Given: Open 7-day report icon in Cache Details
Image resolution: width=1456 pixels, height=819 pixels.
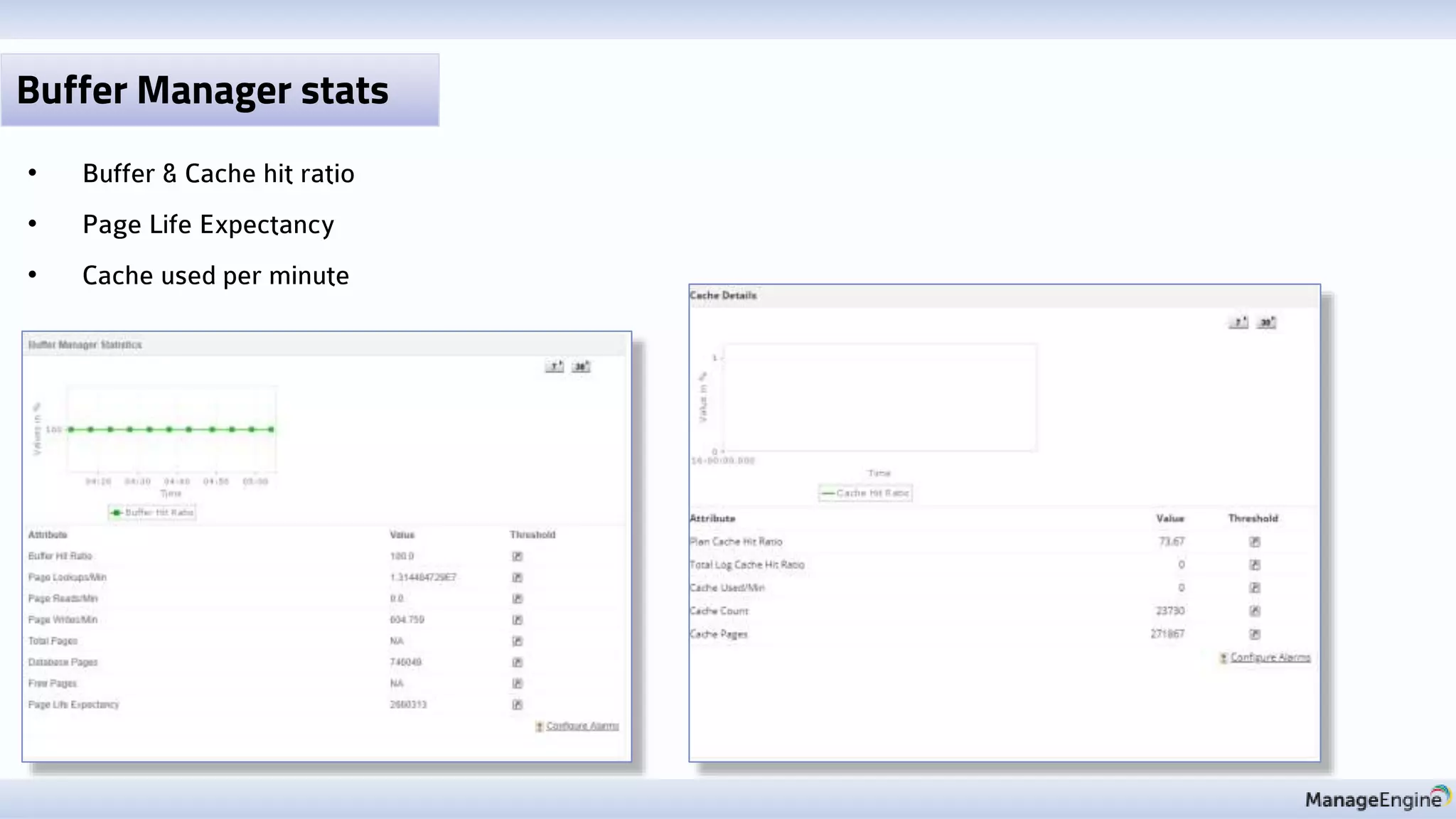Looking at the screenshot, I should coord(1238,322).
